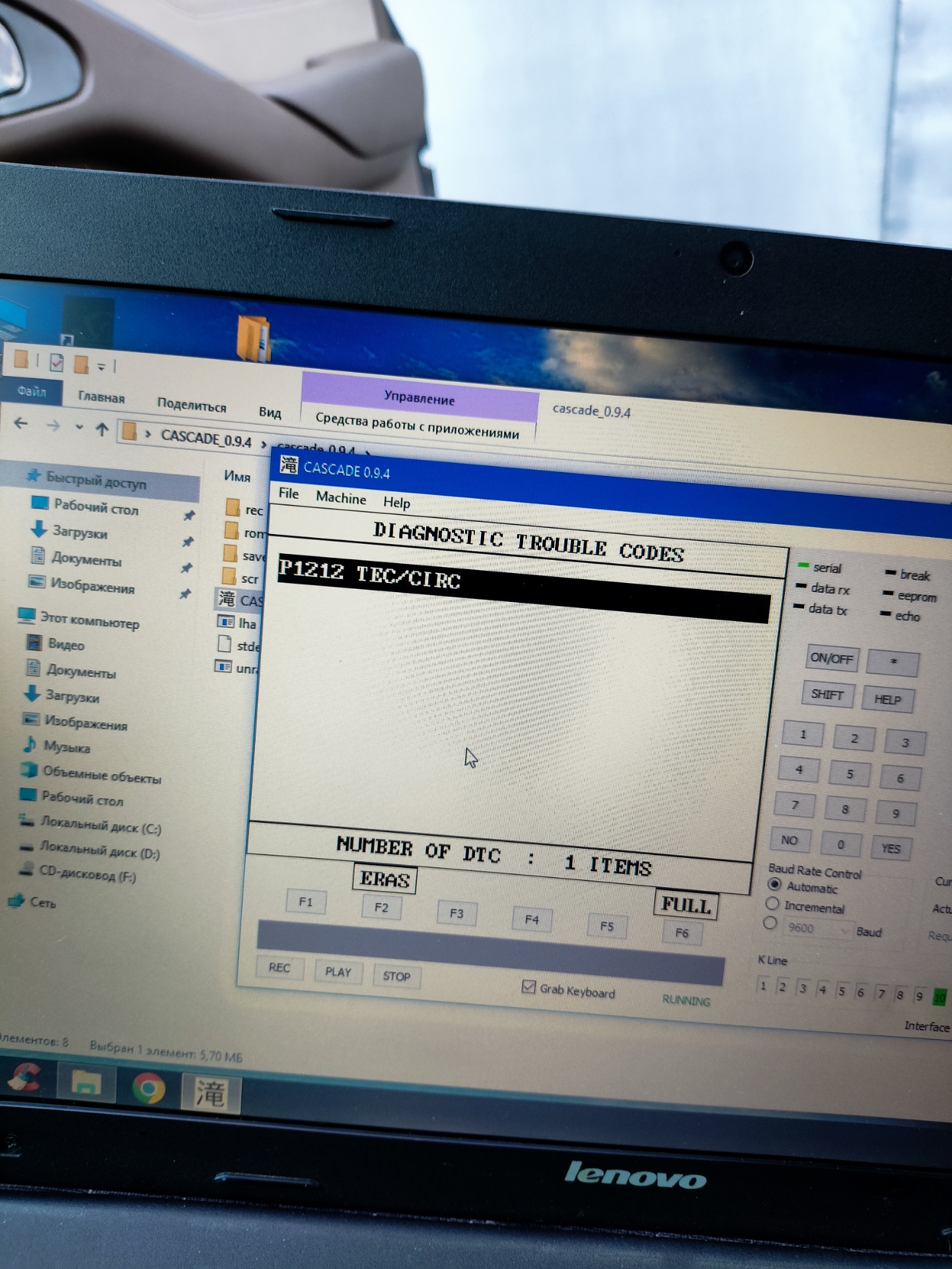Launch Google Chrome from the taskbar

click(x=149, y=1089)
